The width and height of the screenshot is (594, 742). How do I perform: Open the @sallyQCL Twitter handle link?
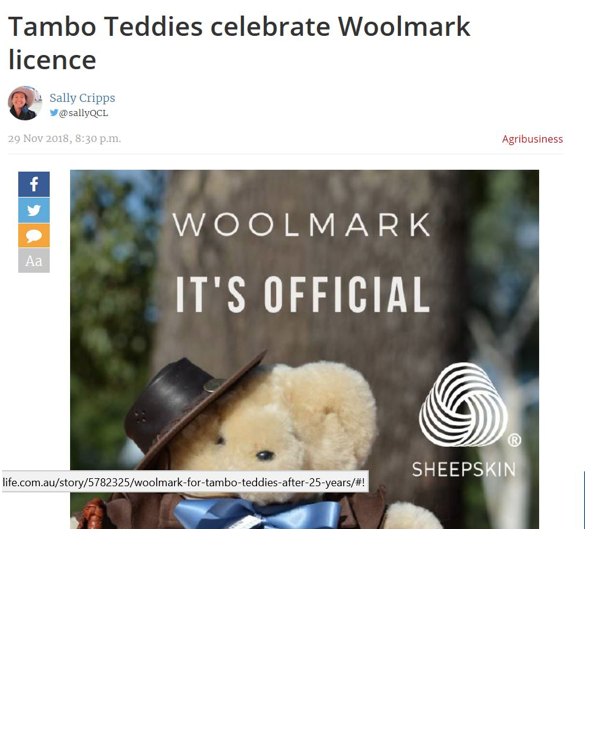83,113
